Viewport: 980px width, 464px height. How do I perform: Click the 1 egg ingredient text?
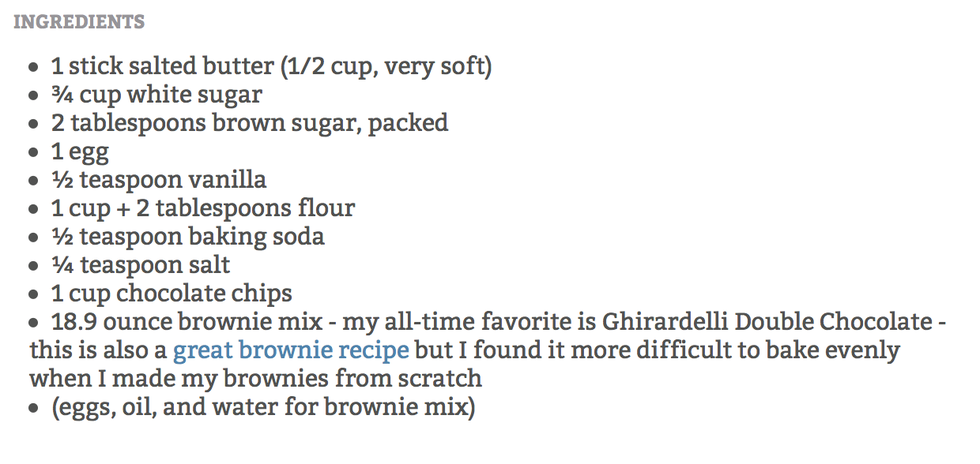point(80,153)
